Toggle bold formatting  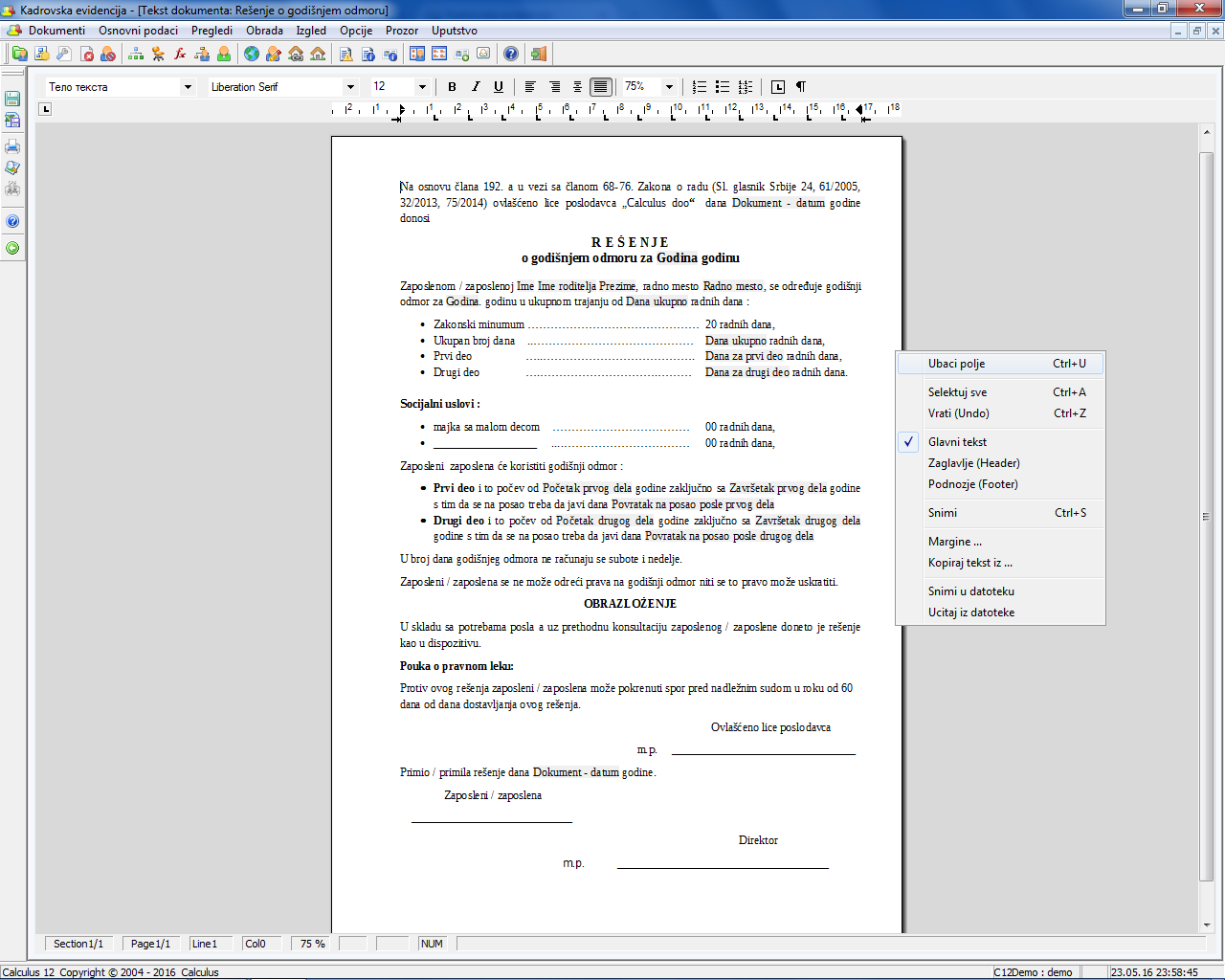(x=452, y=86)
